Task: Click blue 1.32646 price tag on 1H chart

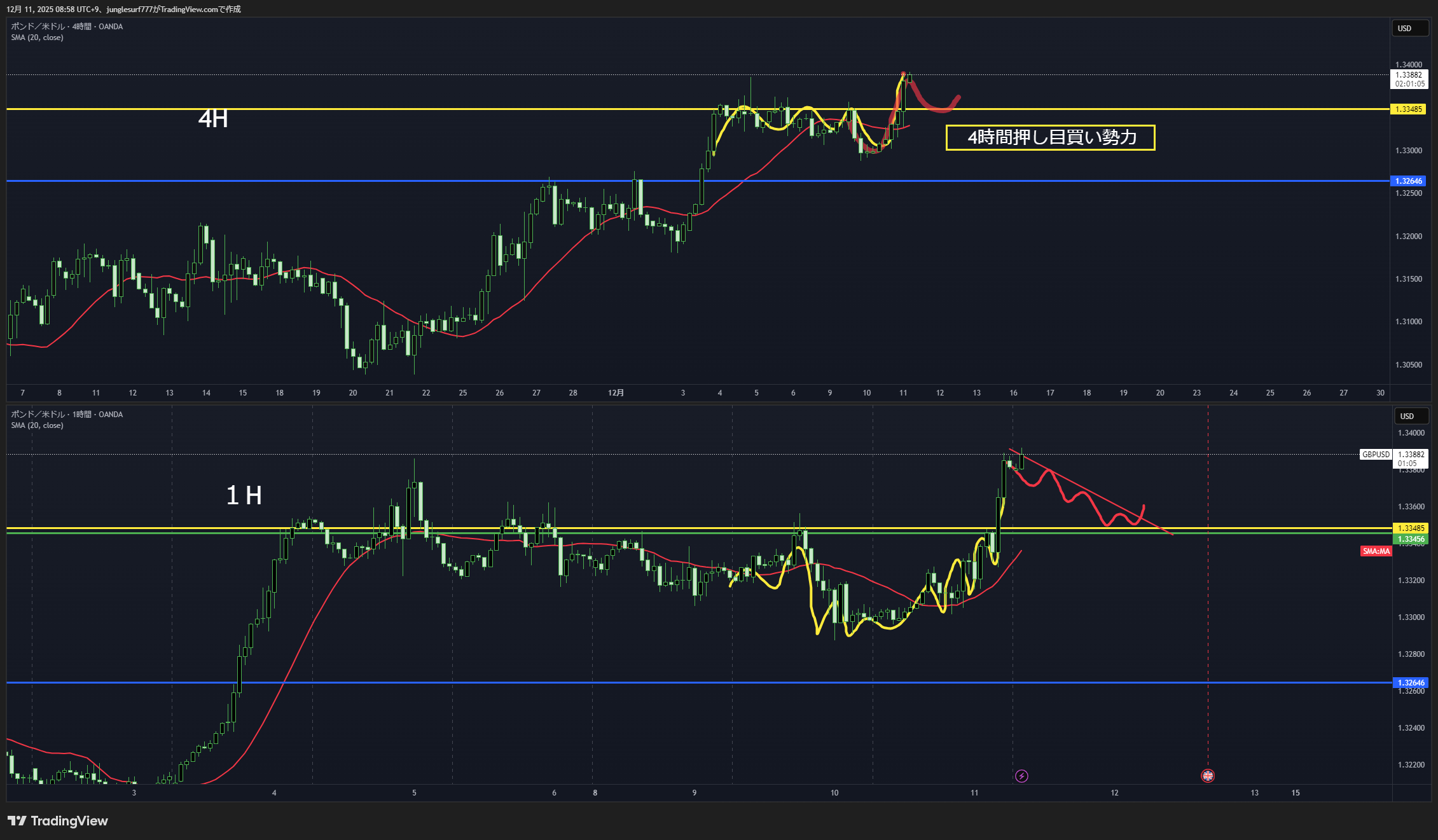Action: click(x=1409, y=683)
